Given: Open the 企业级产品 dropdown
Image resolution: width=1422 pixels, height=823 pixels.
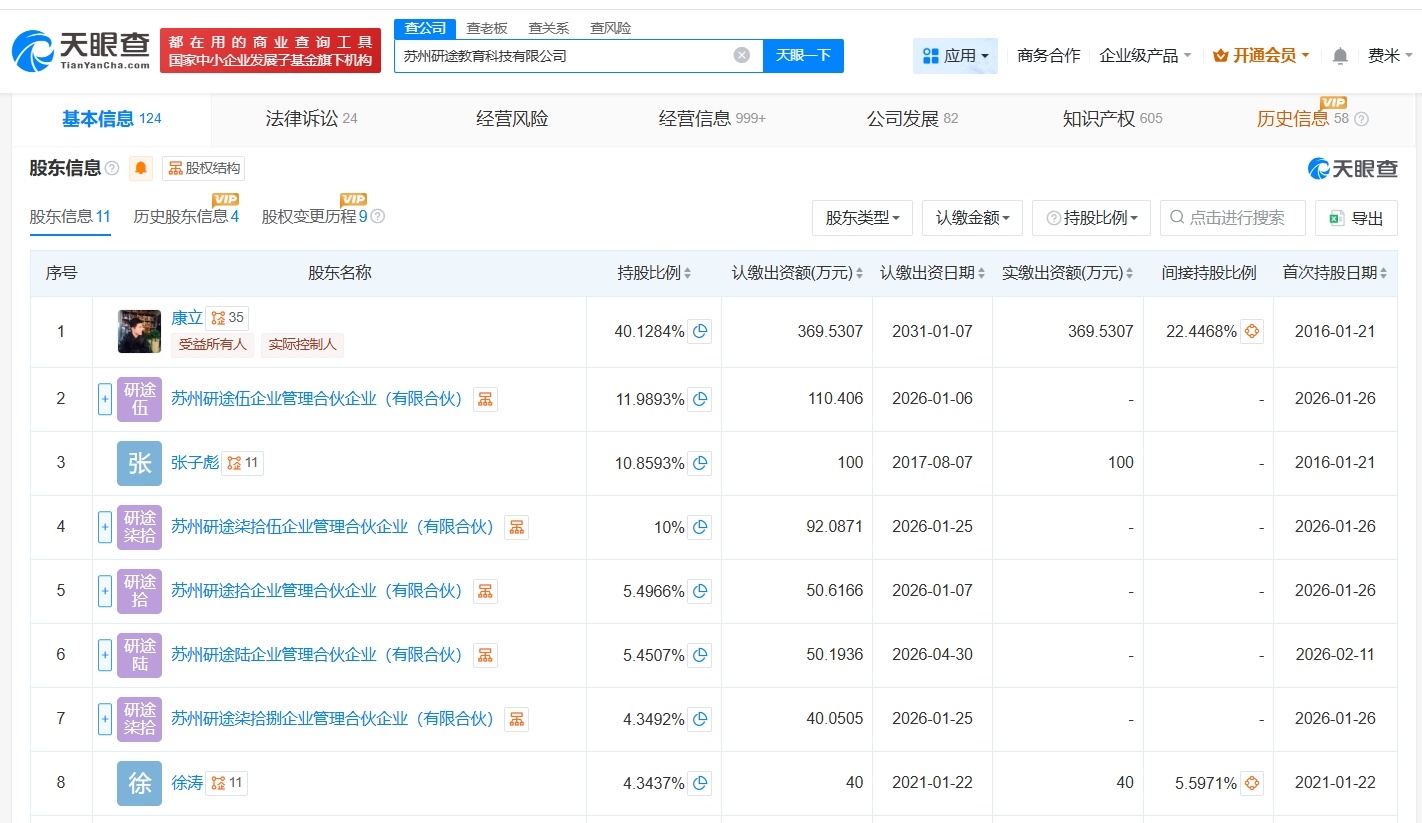Looking at the screenshot, I should click(1145, 56).
